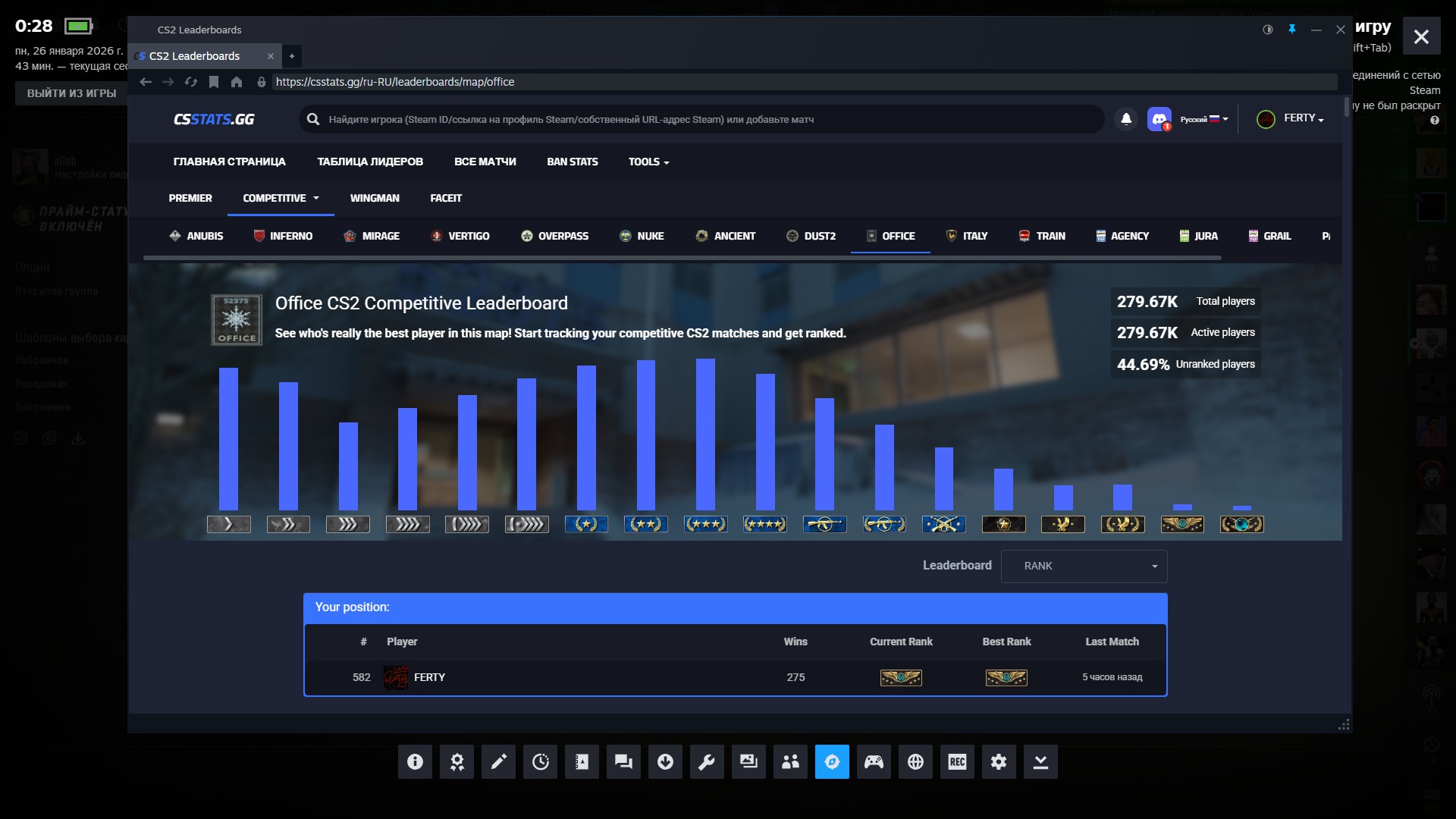Expand the RANK leaderboard dropdown
Image resolution: width=1456 pixels, height=819 pixels.
pyautogui.click(x=1084, y=566)
